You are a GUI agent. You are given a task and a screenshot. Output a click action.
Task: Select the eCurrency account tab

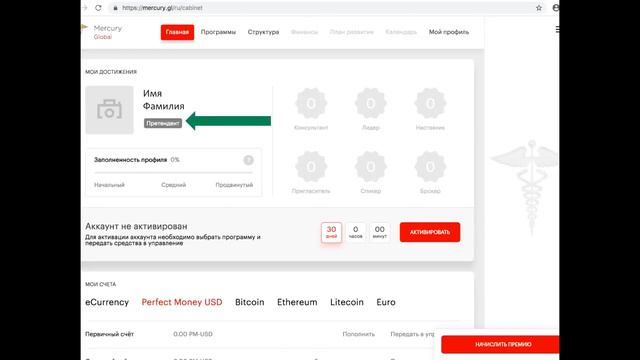tap(107, 302)
